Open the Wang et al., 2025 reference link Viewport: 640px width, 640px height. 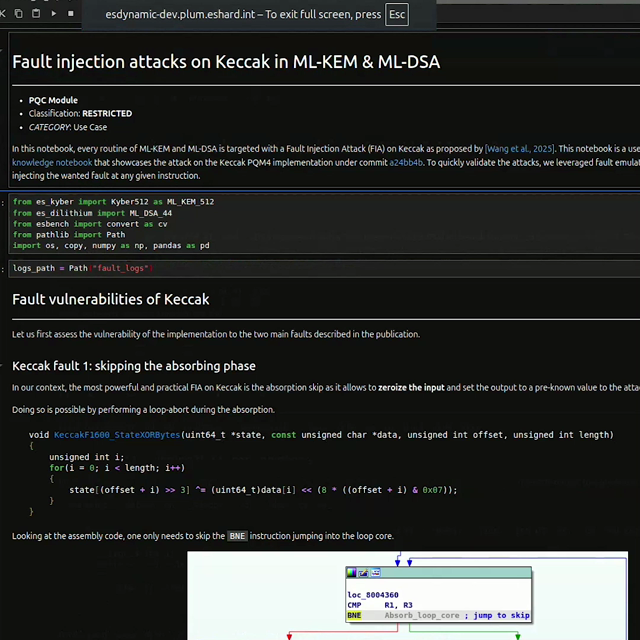pos(520,149)
